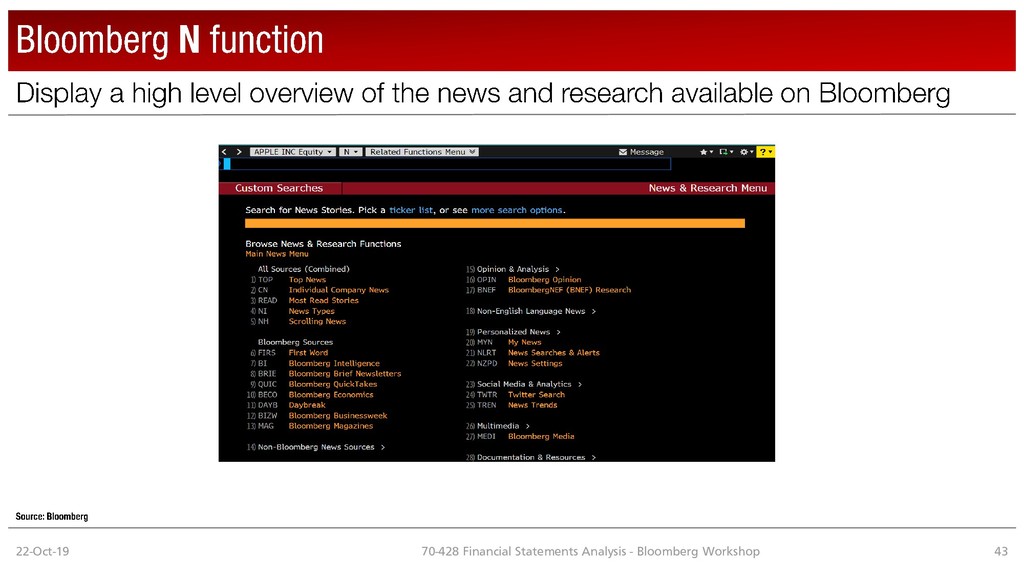Click the command line input field
Image resolution: width=1024 pixels, height=576 pixels.
[447, 164]
